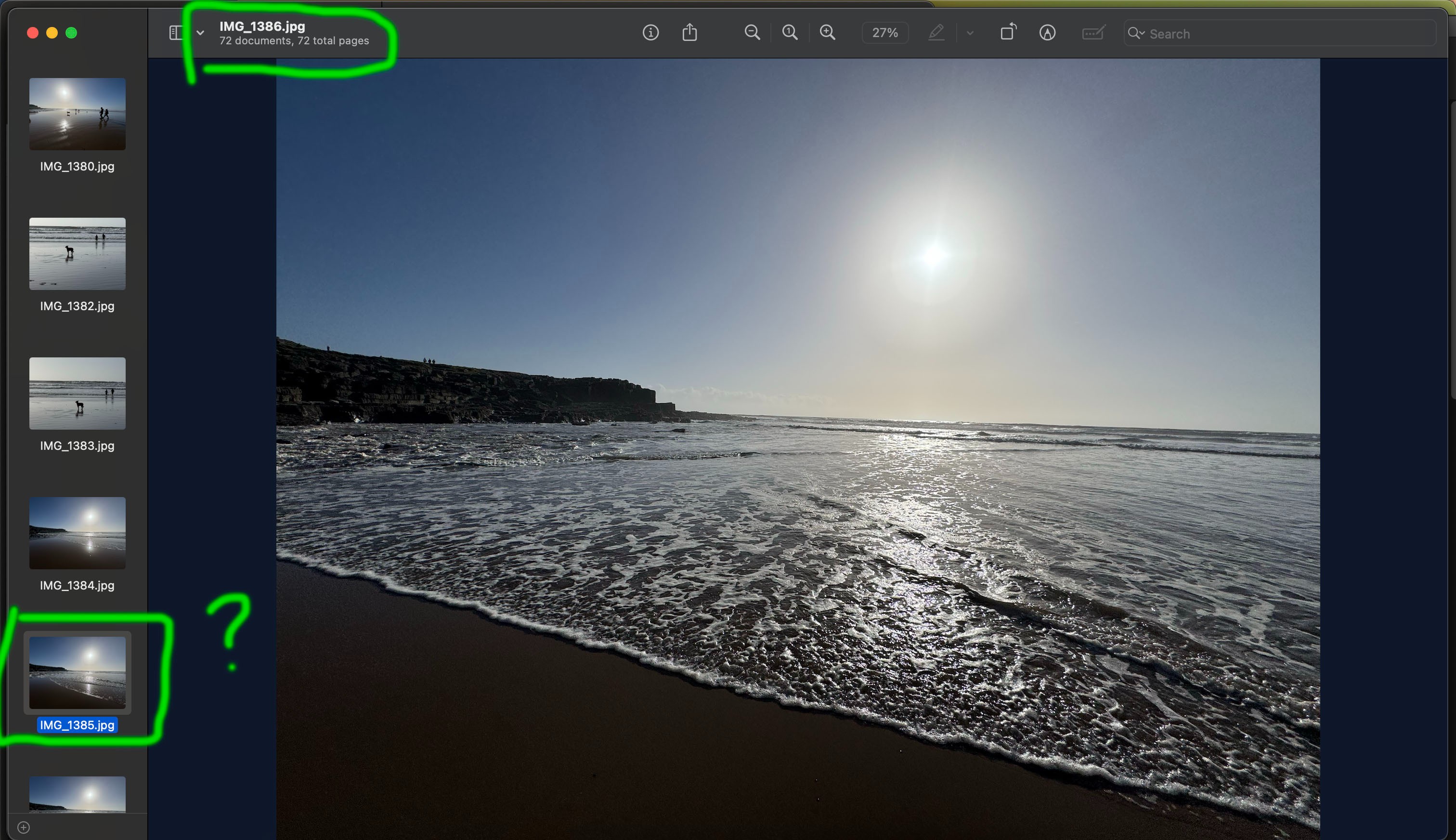Select the IMG_1380.jpg thumbnail

[x=77, y=114]
